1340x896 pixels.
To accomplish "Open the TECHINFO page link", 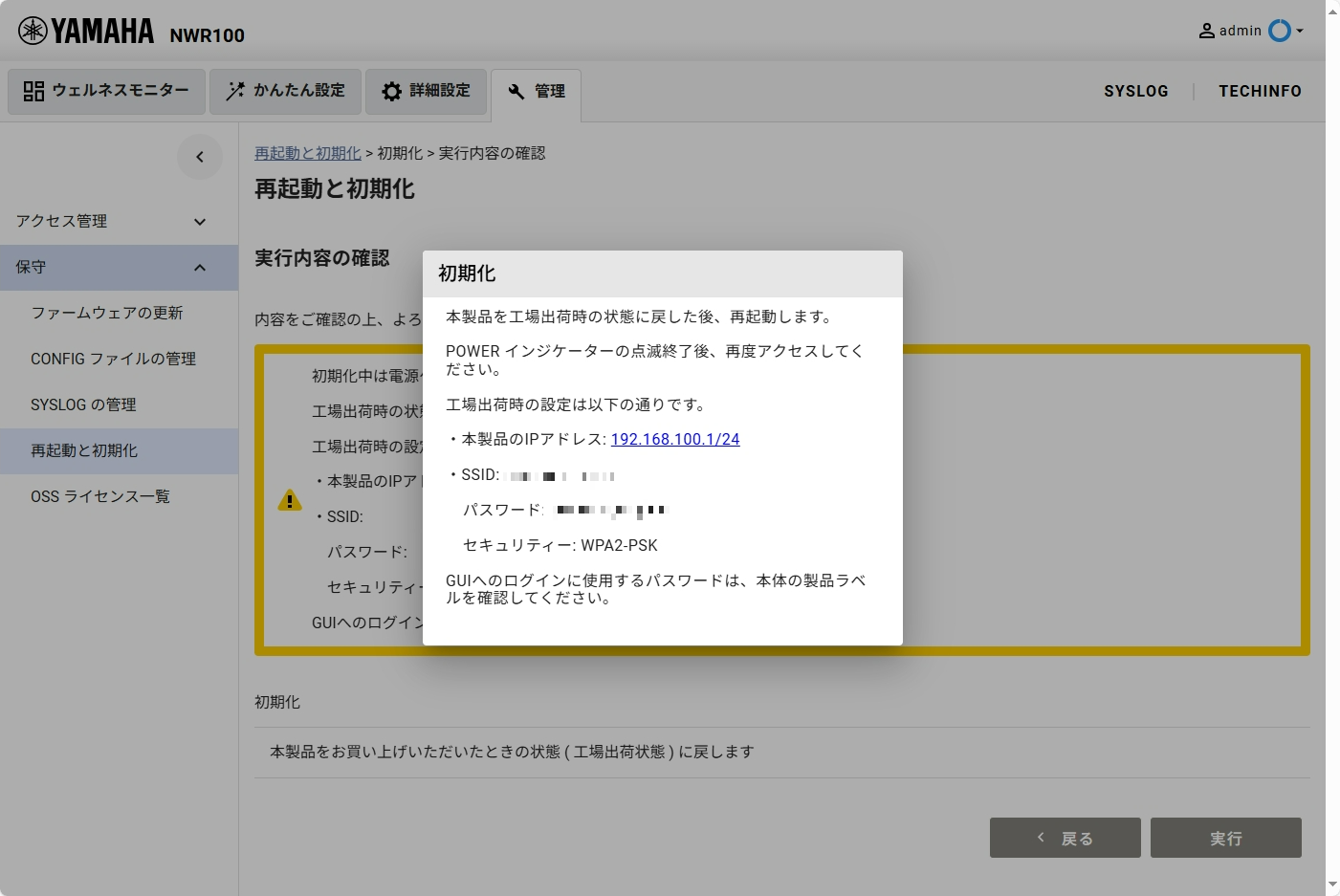I will coord(1259,91).
